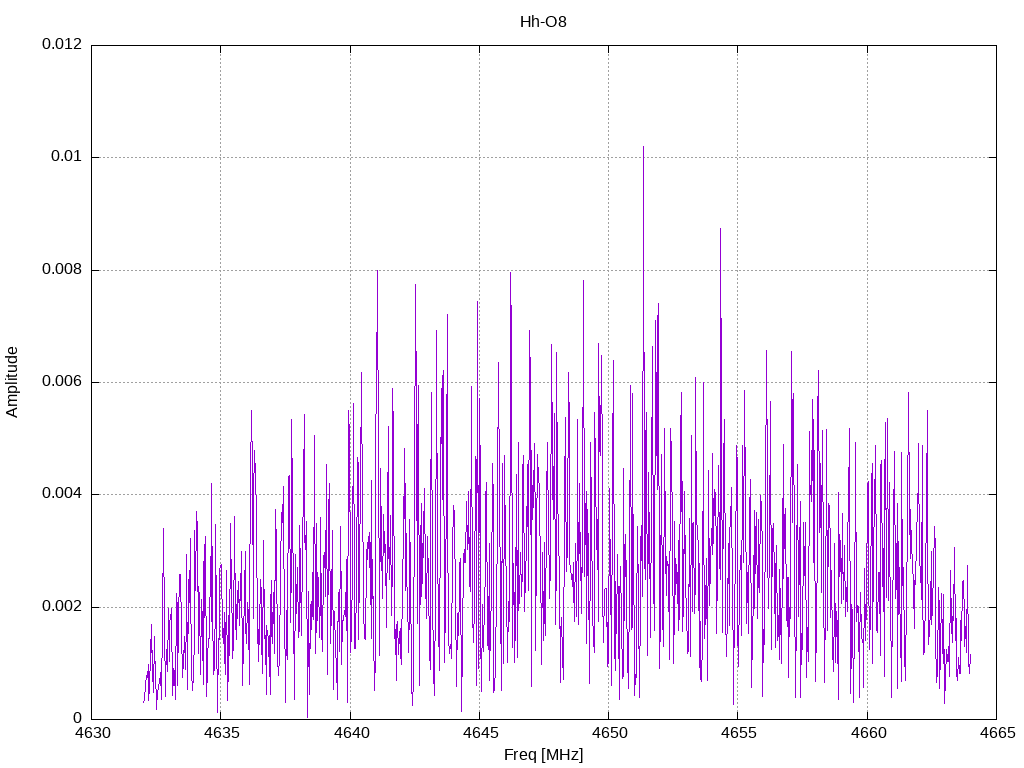Image resolution: width=1024 pixels, height=768 pixels.
Task: Click the y-axis tick label 0.012
Action: point(62,44)
